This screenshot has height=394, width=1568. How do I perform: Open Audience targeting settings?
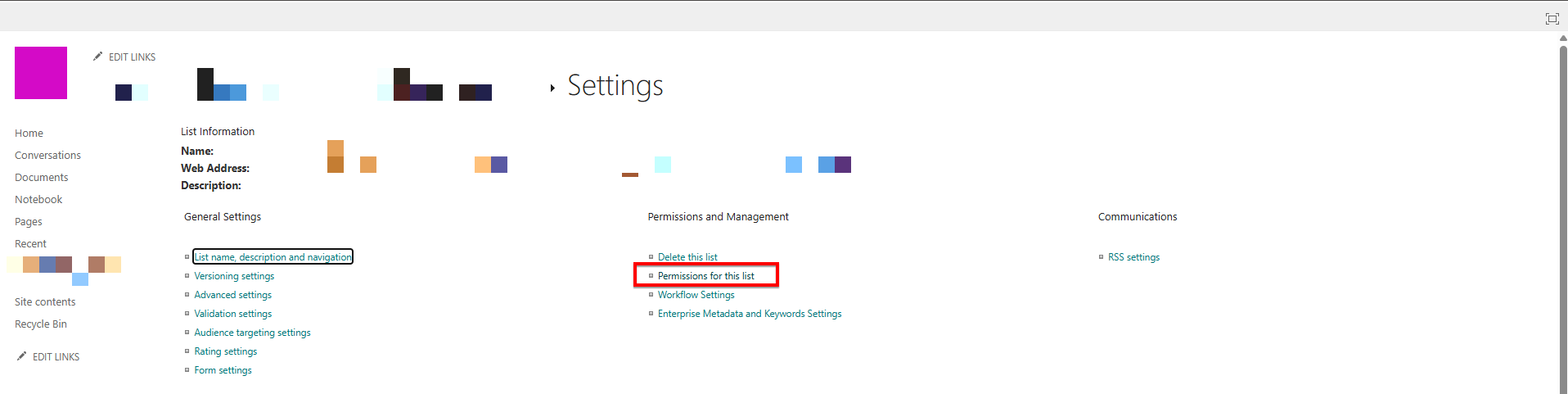(252, 333)
